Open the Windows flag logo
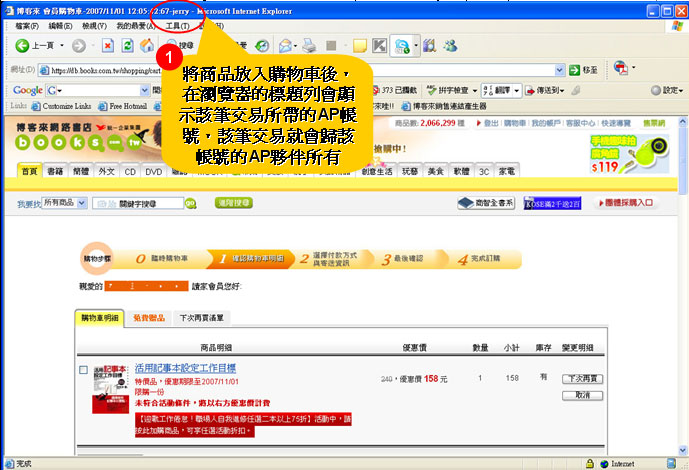The image size is (689, 470). pos(677,26)
